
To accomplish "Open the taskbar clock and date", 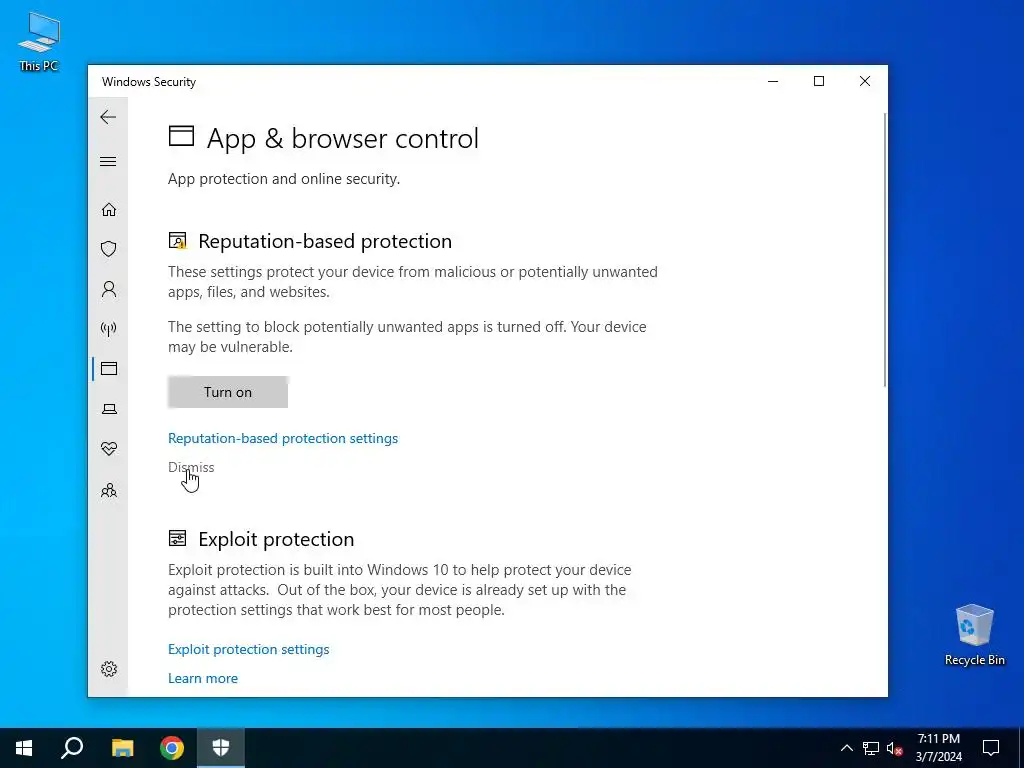I will click(x=938, y=748).
